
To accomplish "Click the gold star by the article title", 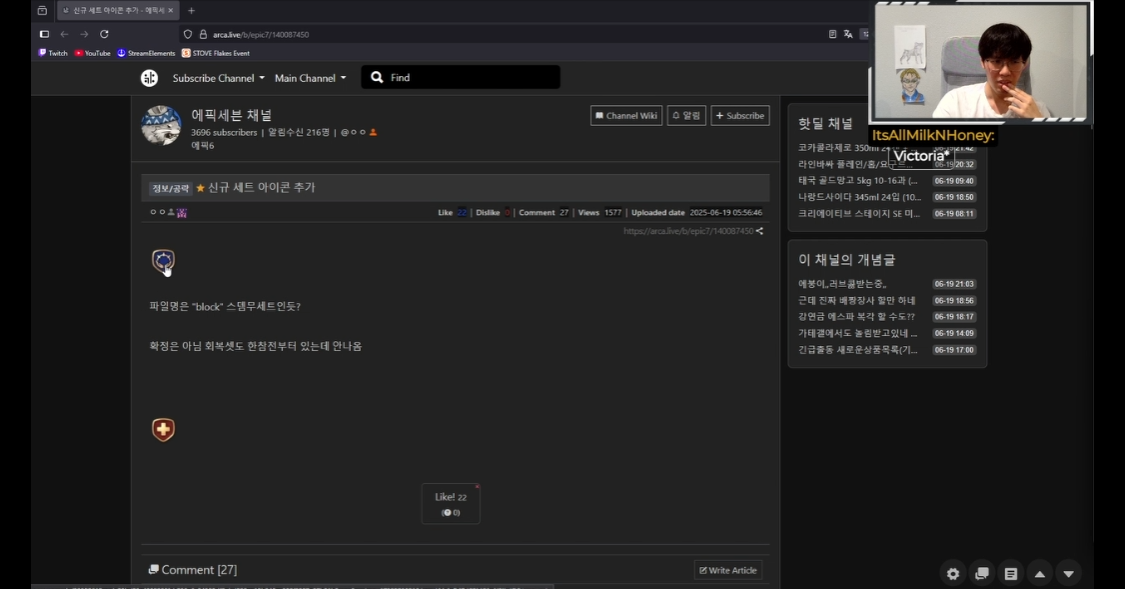I will [200, 188].
